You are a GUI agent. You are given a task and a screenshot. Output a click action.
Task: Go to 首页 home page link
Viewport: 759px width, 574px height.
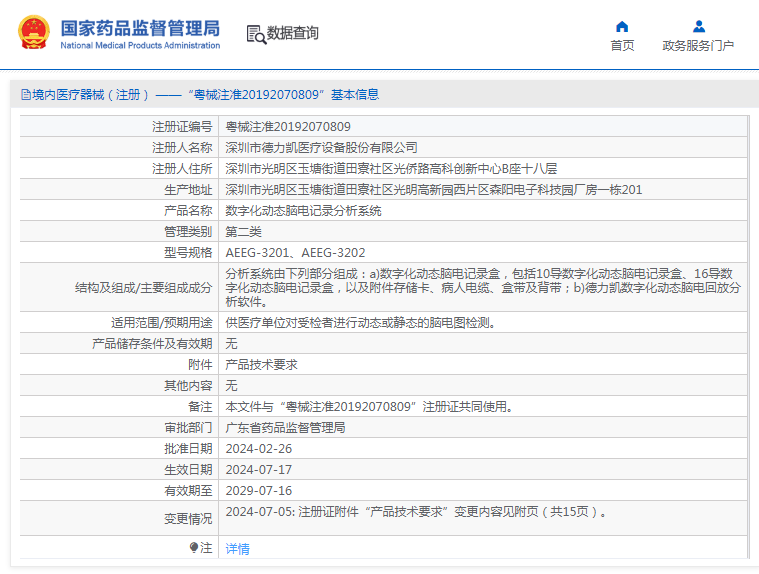pyautogui.click(x=622, y=45)
